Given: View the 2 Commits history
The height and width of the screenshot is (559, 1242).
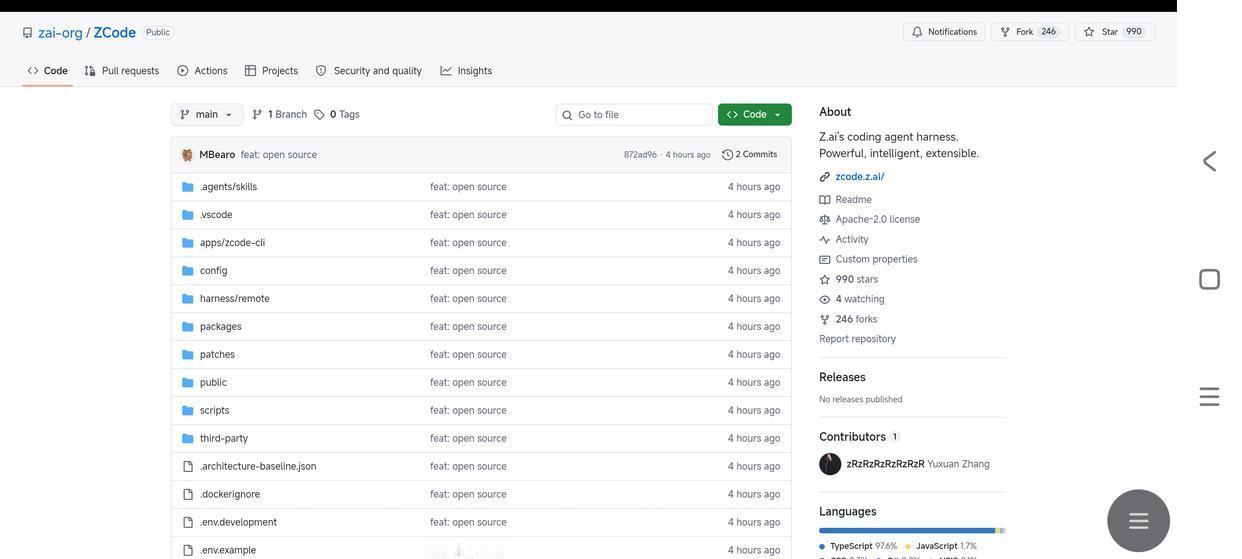Looking at the screenshot, I should tap(750, 155).
